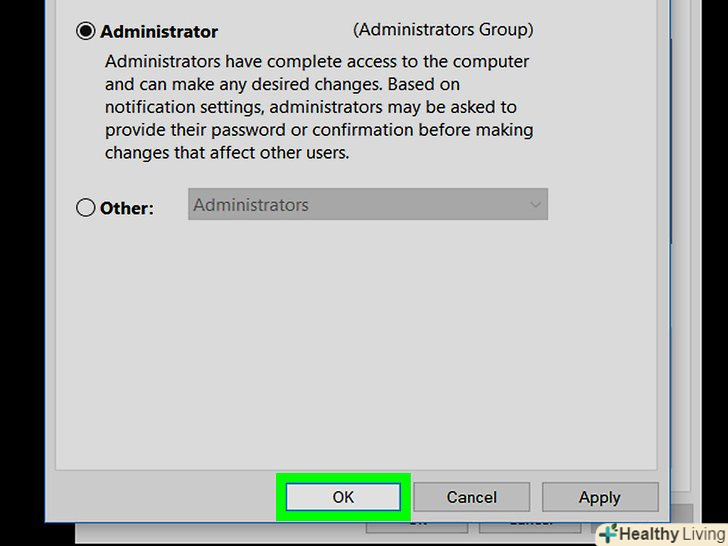
Task: Click the green cross Healthy Living icon
Action: tap(607, 533)
